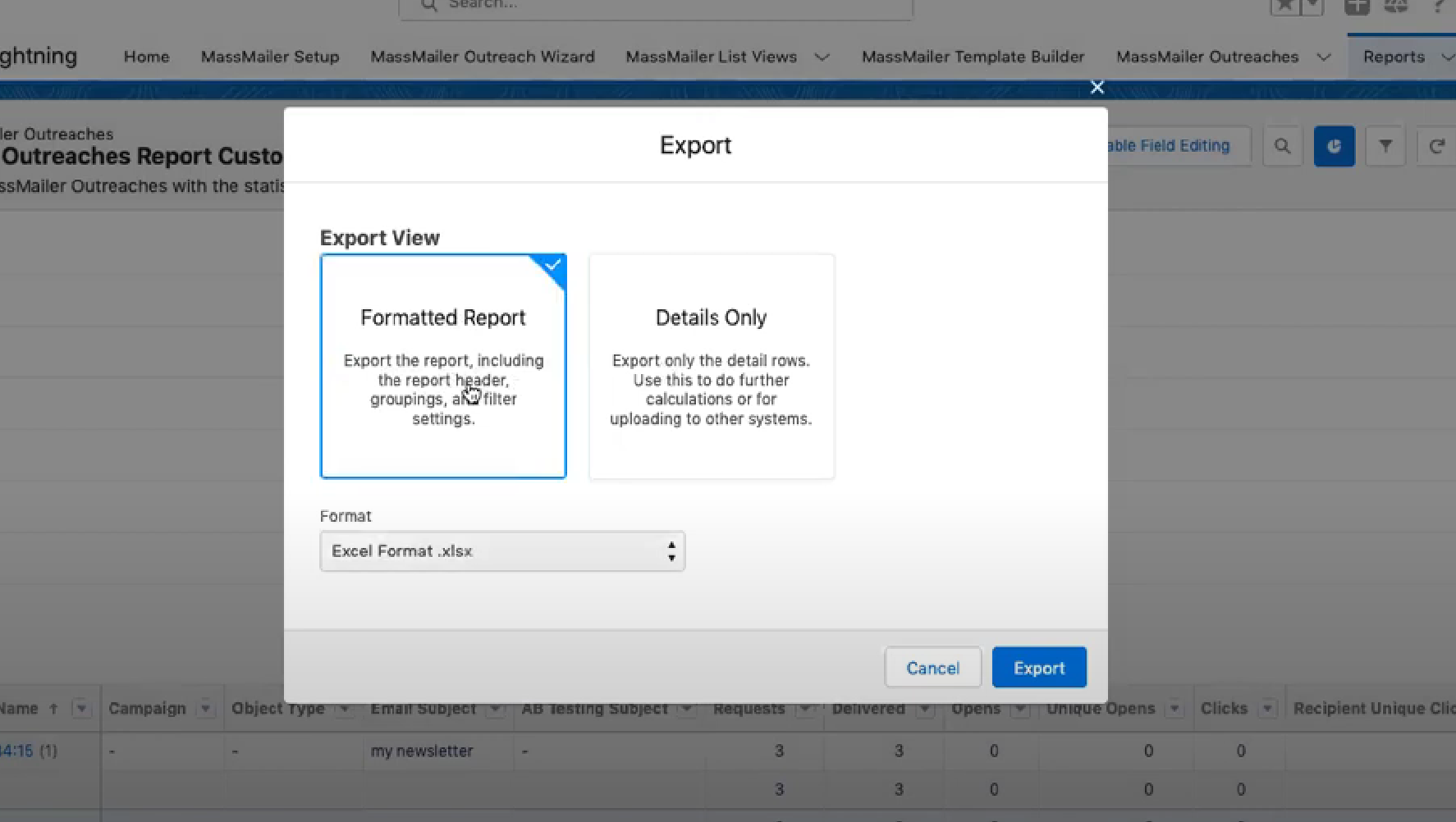
Task: Click the Export View heading text
Action: pos(380,238)
